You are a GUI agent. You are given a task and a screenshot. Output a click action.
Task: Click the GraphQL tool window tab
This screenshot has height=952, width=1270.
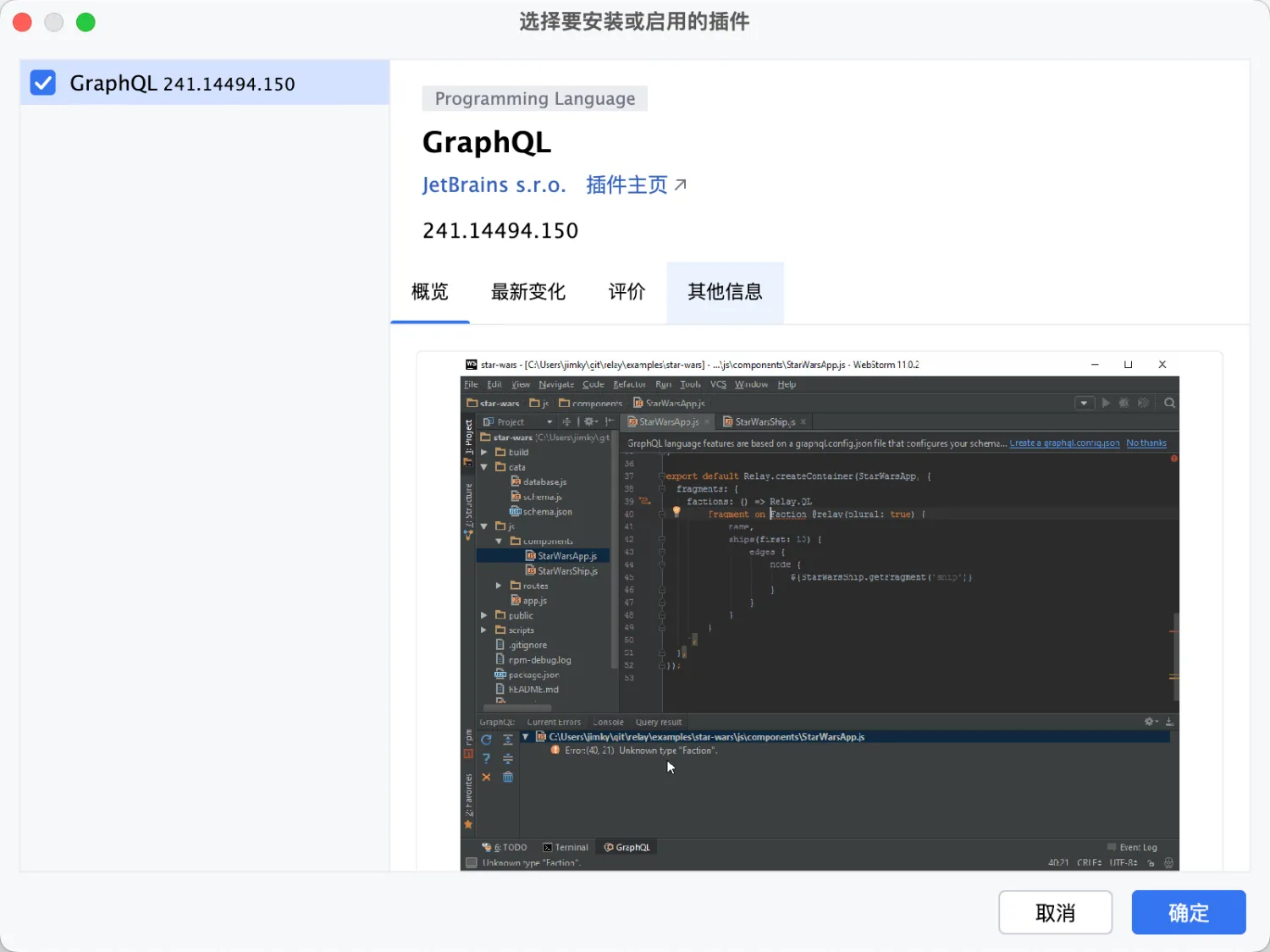click(x=627, y=846)
